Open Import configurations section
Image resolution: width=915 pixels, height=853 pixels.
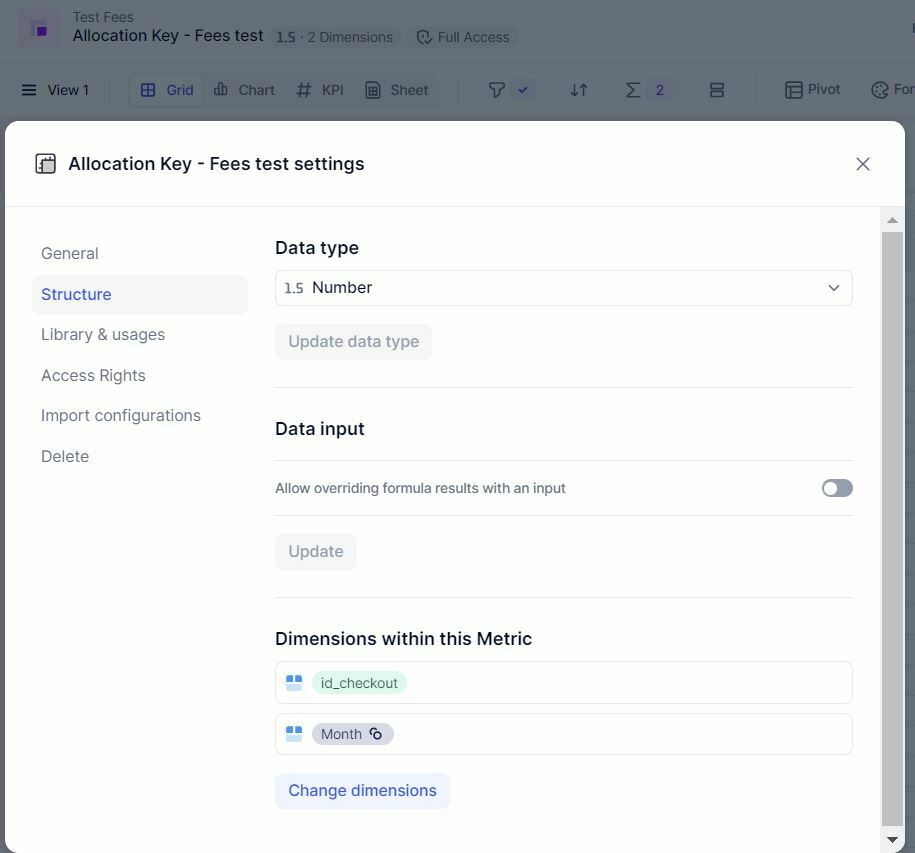point(120,415)
